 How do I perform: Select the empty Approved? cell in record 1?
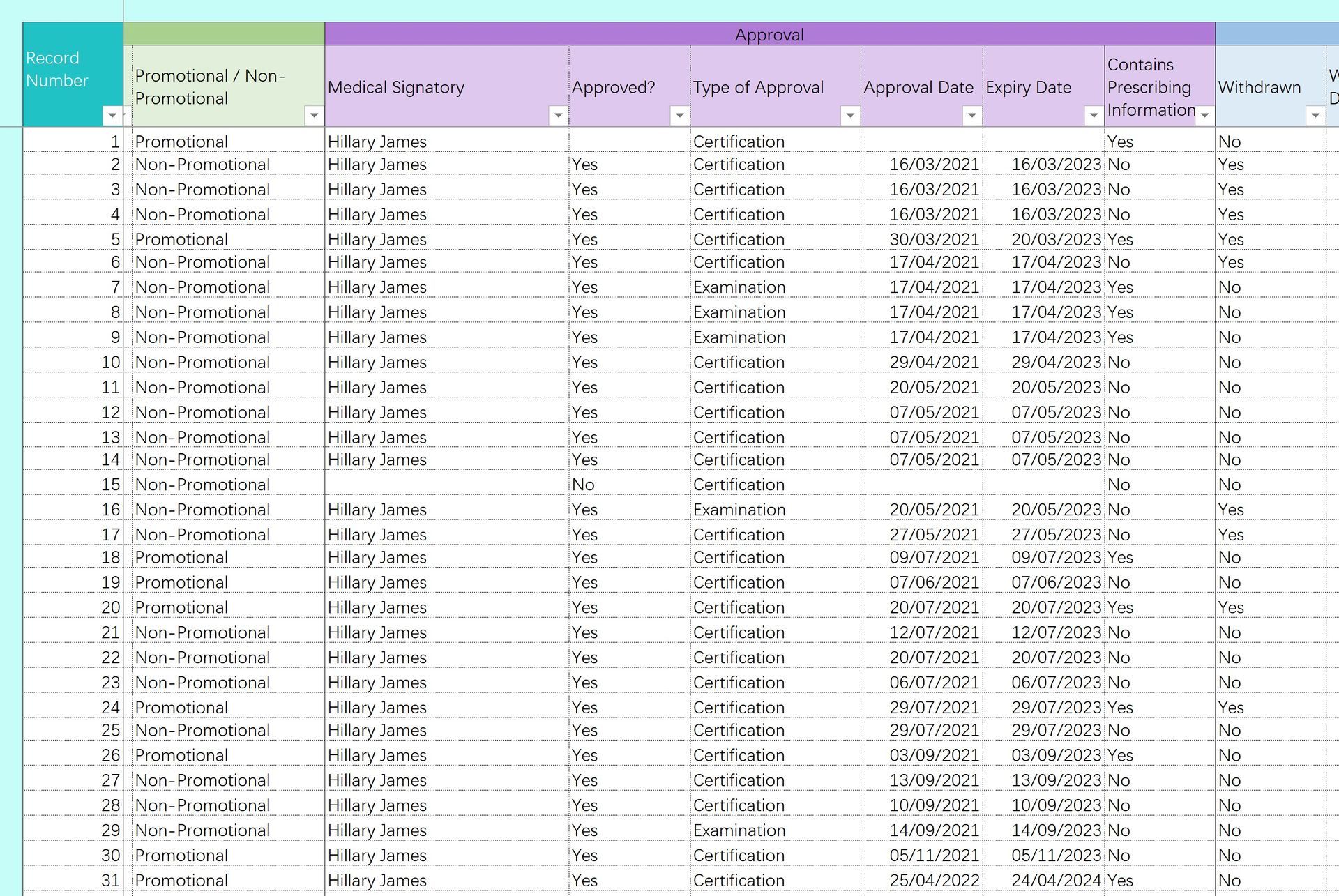pyautogui.click(x=630, y=141)
